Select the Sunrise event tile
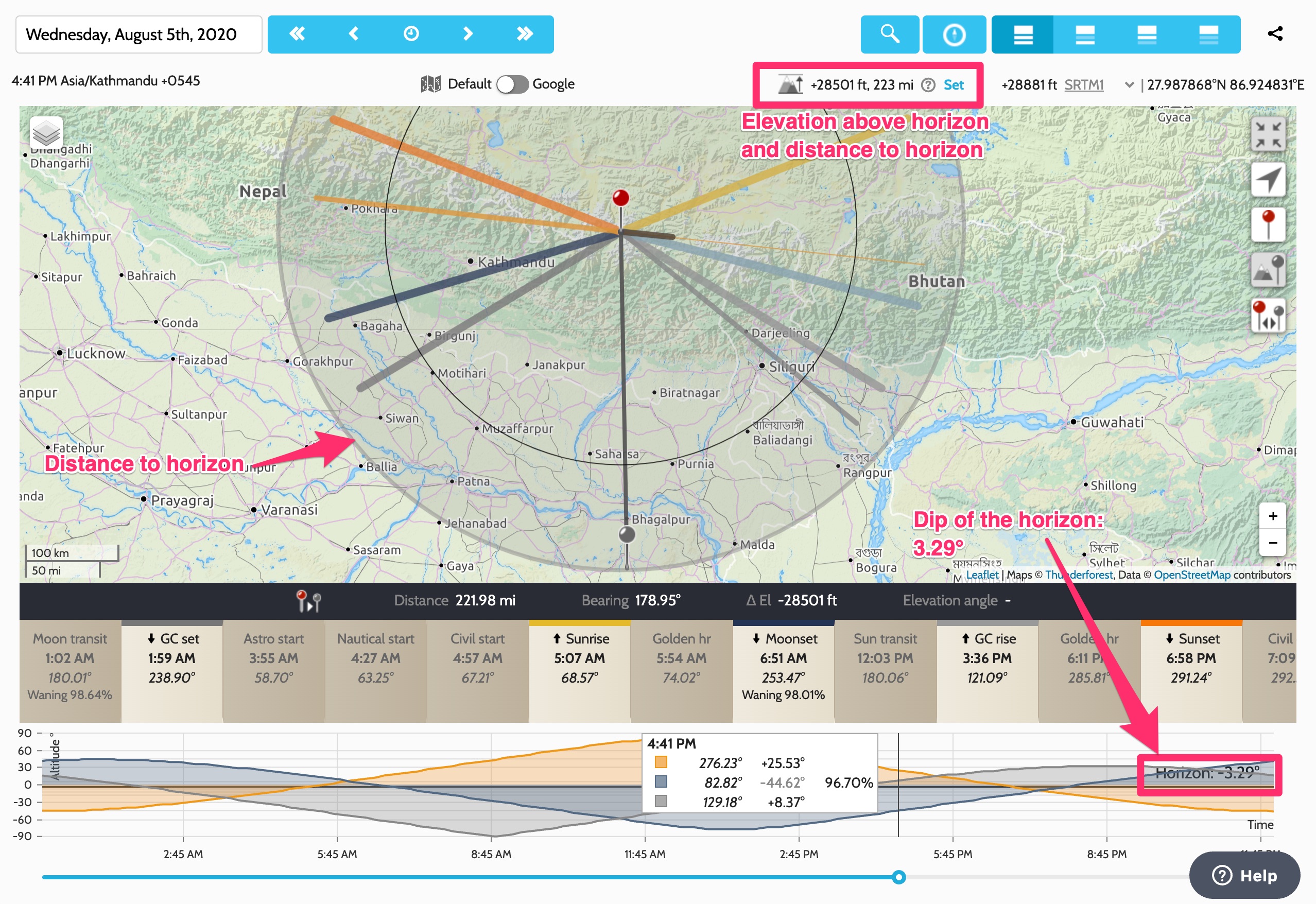1316x904 pixels. click(x=580, y=671)
